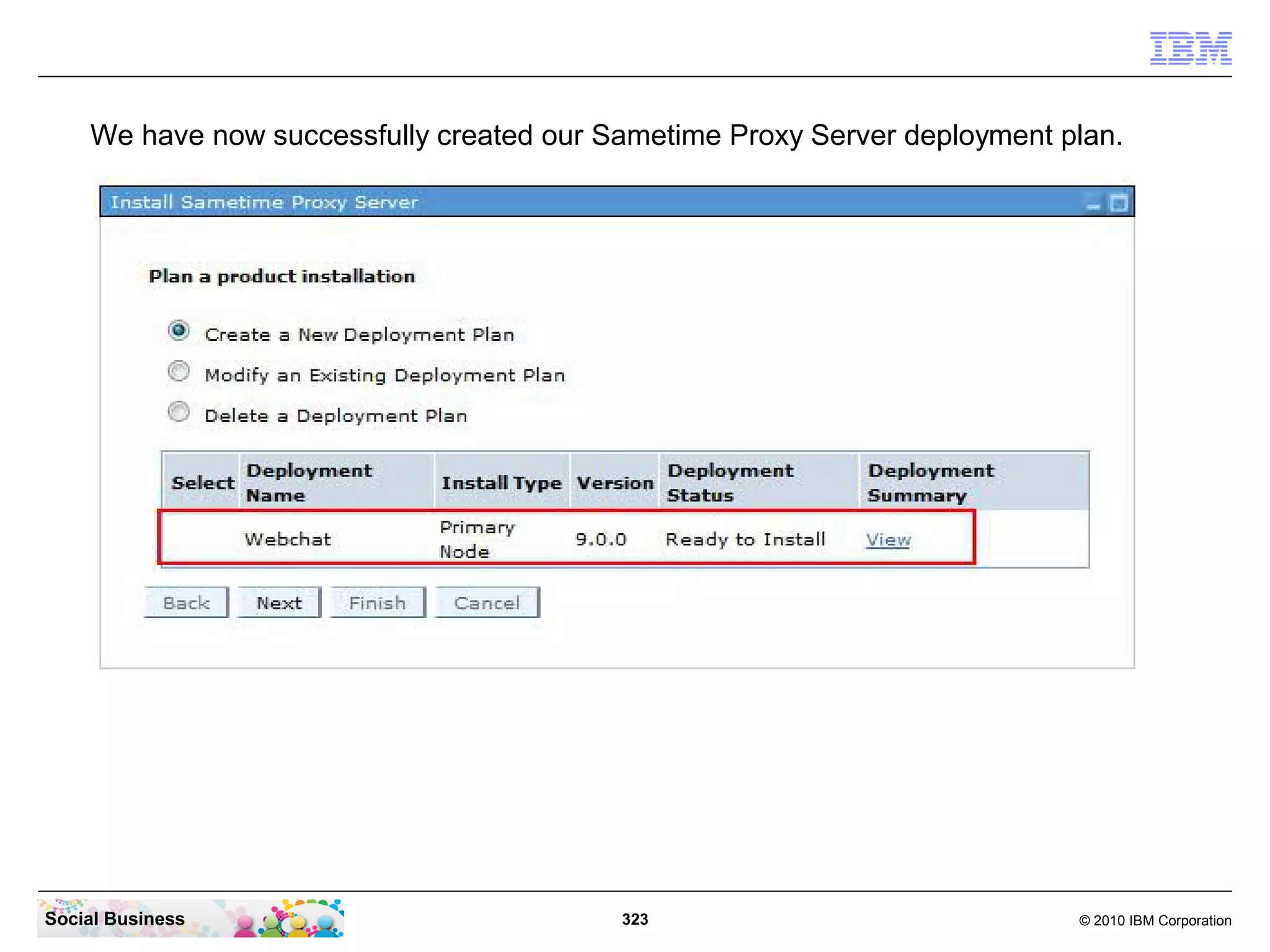Click the Select column header
This screenshot has width=1270, height=952.
pyautogui.click(x=203, y=483)
